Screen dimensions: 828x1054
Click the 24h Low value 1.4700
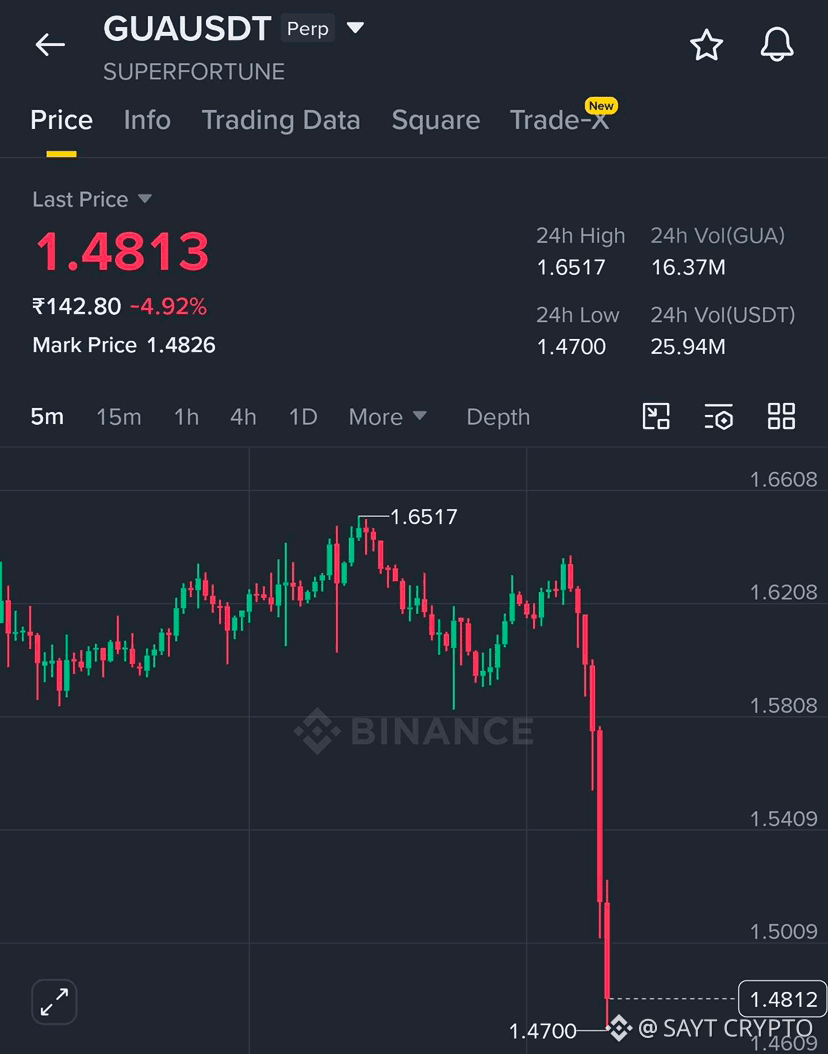[571, 347]
